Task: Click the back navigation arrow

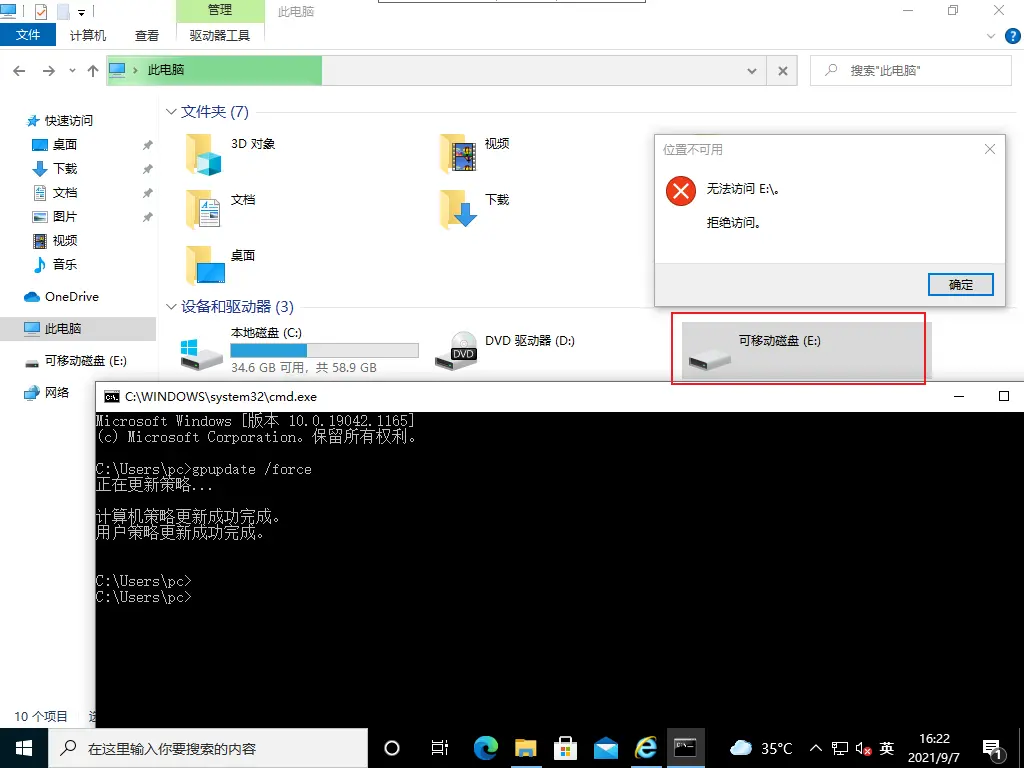Action: 19,71
